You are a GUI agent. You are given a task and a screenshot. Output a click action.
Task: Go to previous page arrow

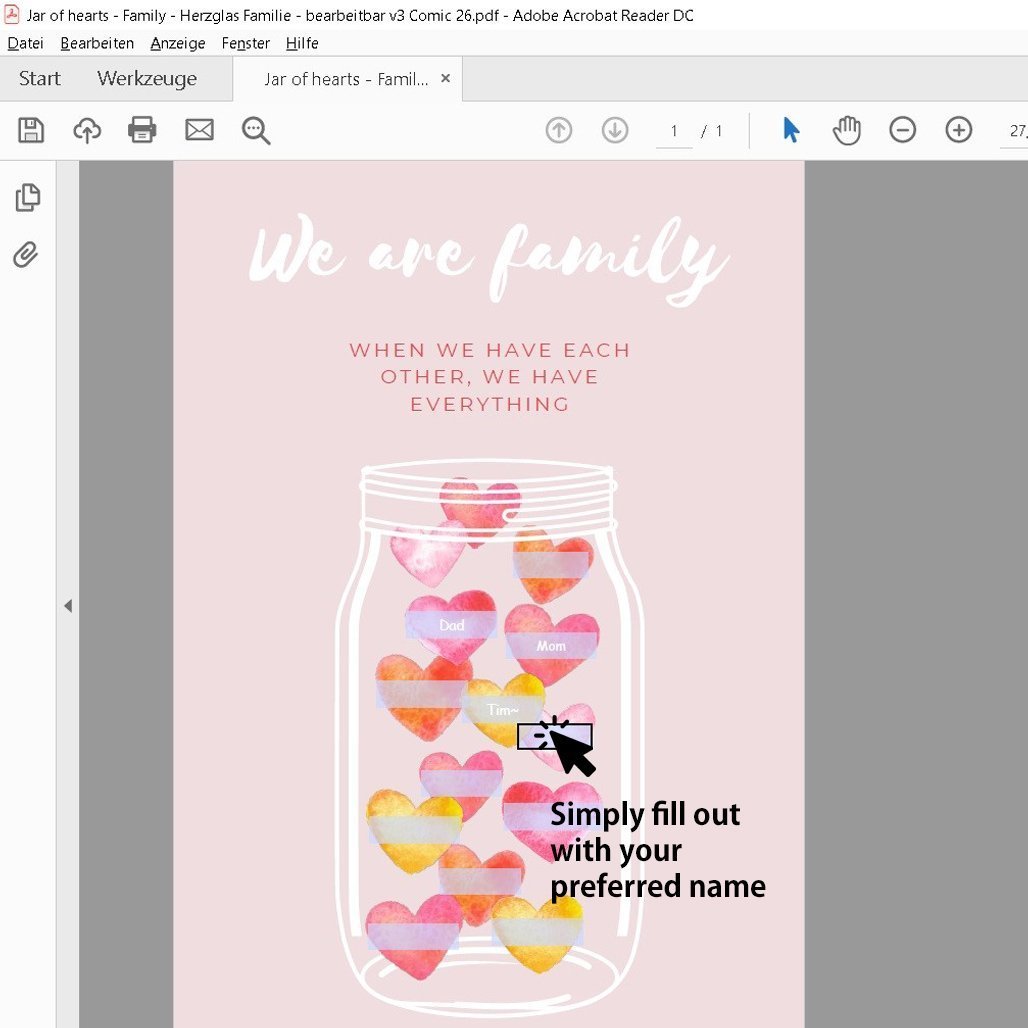click(x=559, y=130)
